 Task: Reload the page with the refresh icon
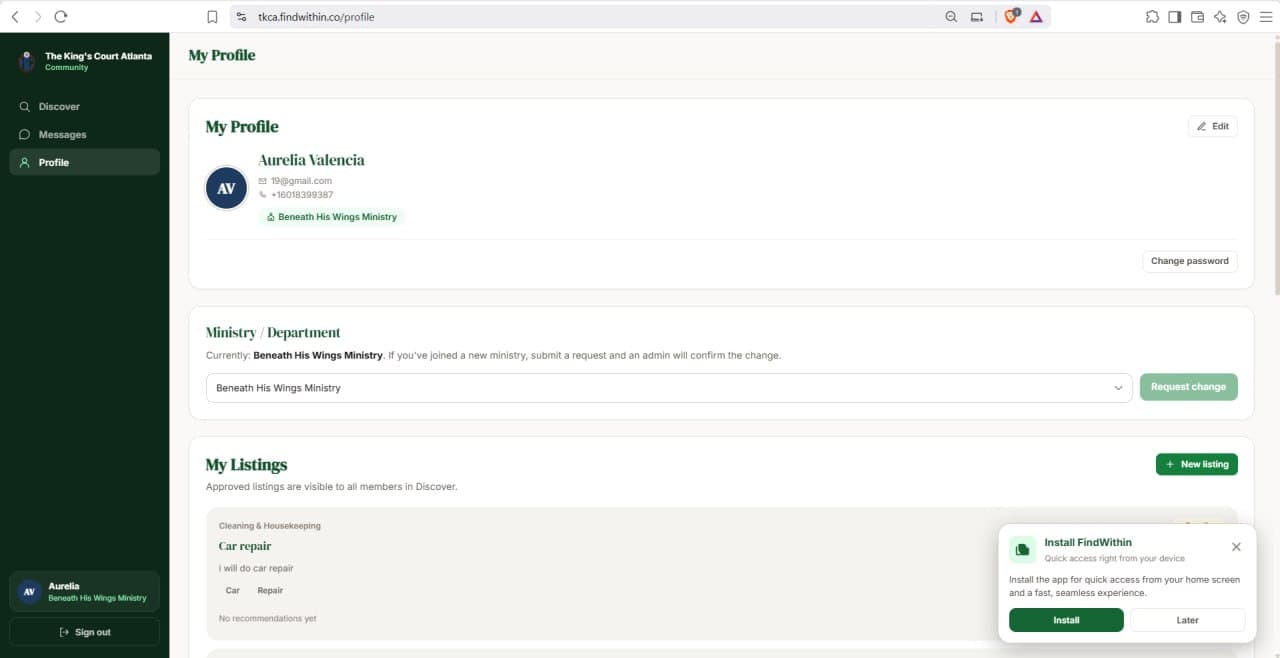click(61, 17)
